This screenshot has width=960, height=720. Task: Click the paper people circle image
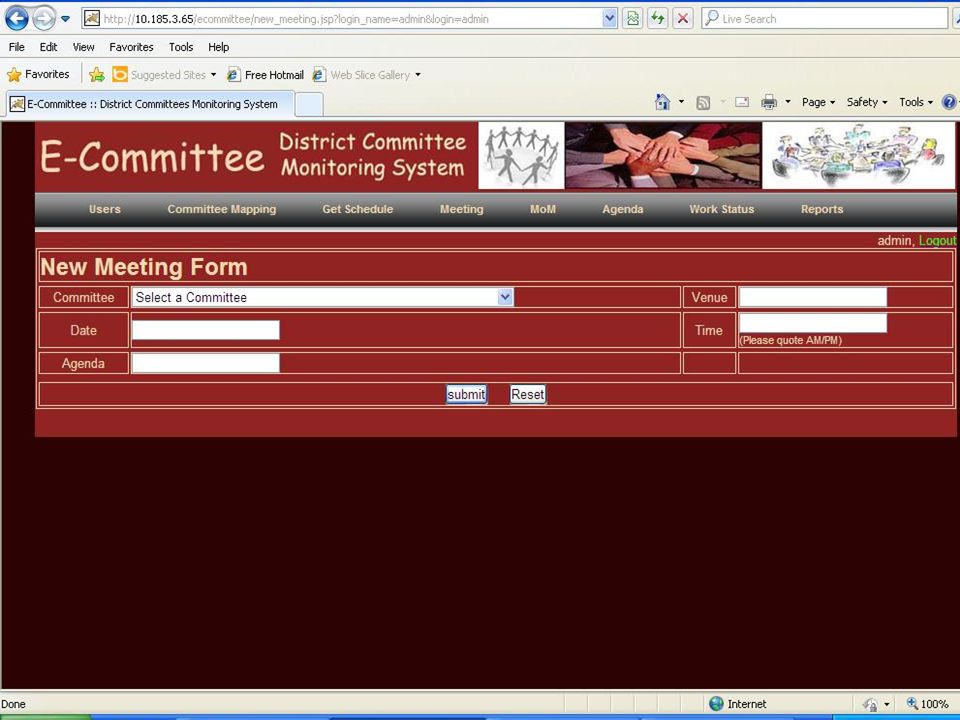tap(521, 156)
